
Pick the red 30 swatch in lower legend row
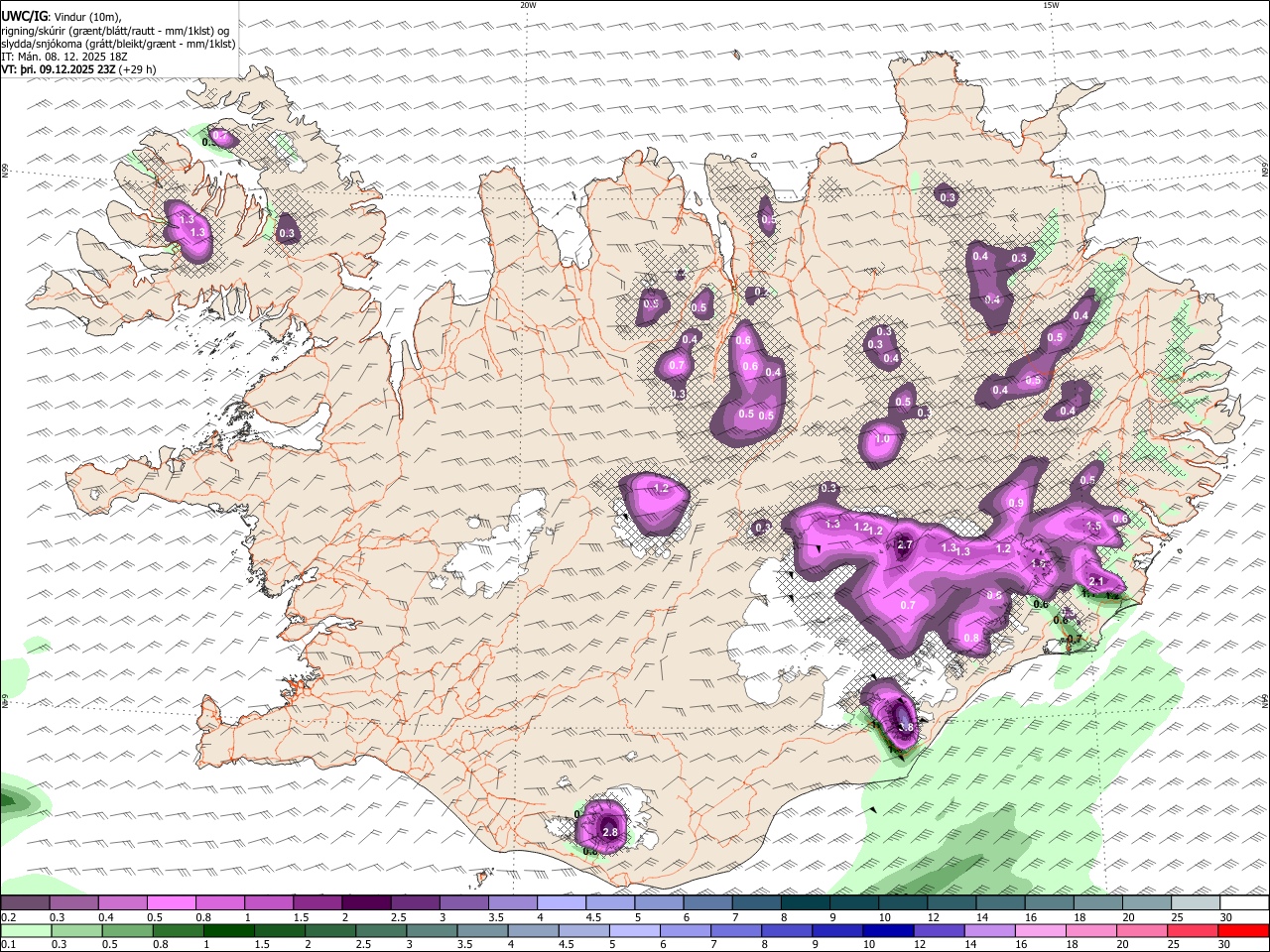coord(1244,930)
